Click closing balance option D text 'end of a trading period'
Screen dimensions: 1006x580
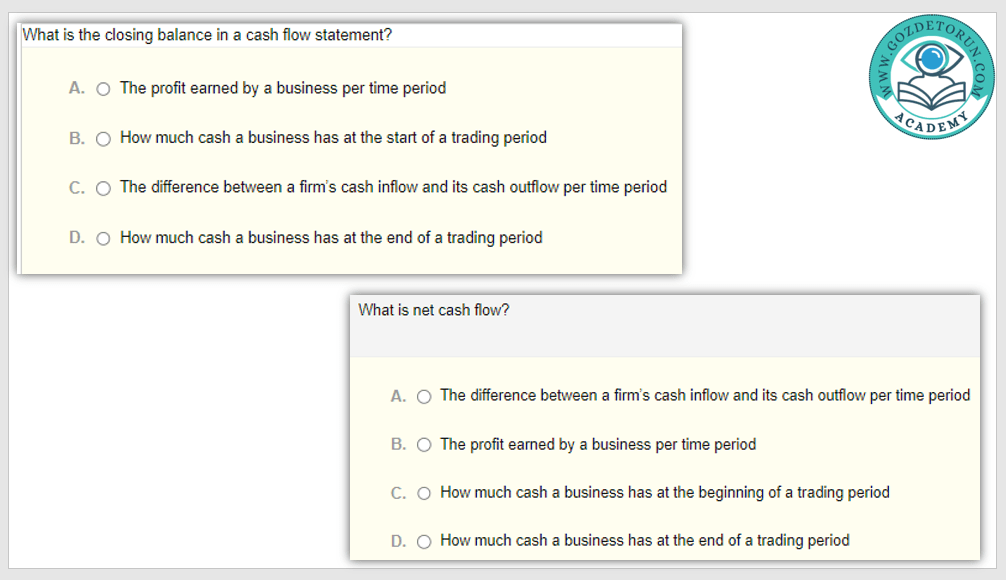tap(331, 238)
